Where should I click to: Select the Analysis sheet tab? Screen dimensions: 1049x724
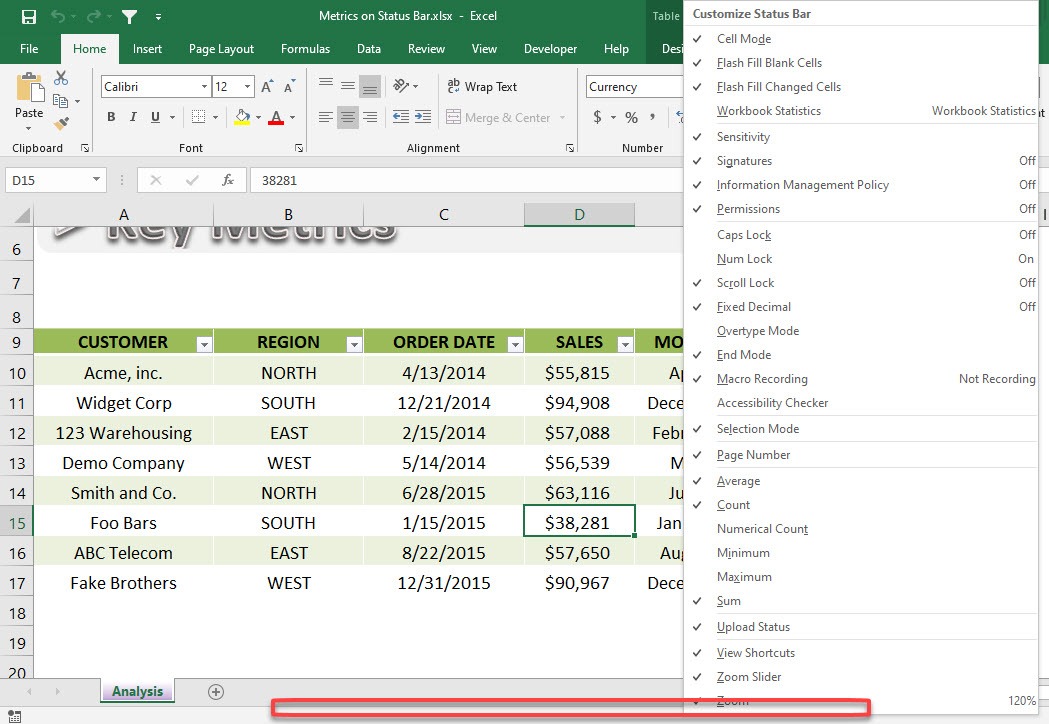pos(137,691)
